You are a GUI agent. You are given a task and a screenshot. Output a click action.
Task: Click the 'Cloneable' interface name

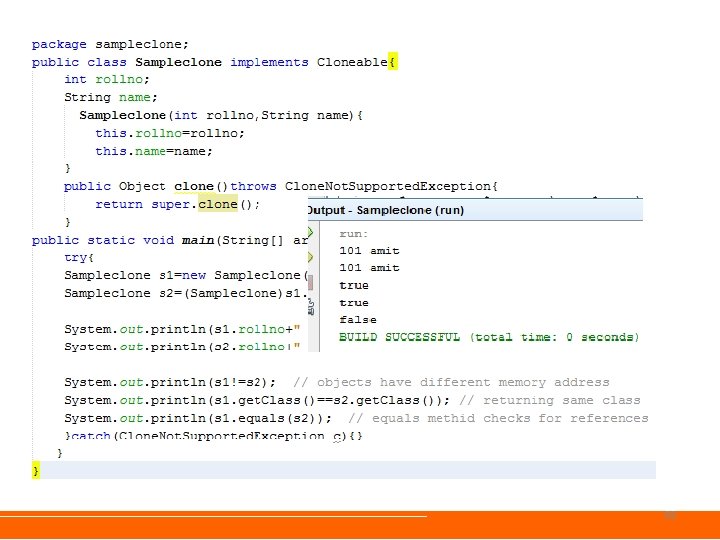tap(352, 62)
